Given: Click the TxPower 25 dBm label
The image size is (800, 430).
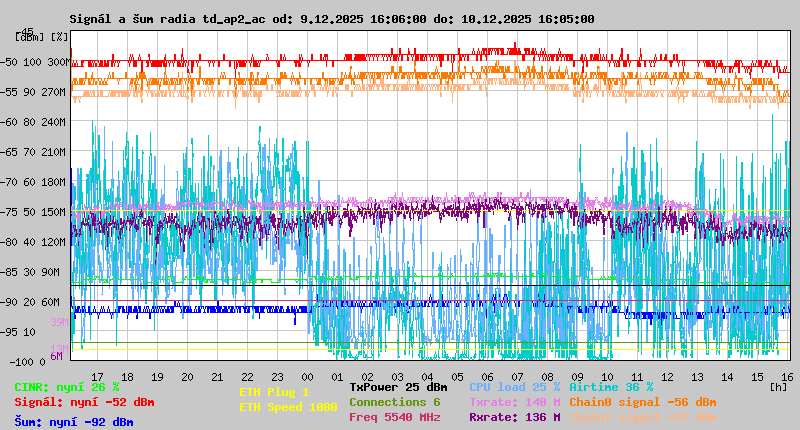Looking at the screenshot, I should (x=398, y=386).
